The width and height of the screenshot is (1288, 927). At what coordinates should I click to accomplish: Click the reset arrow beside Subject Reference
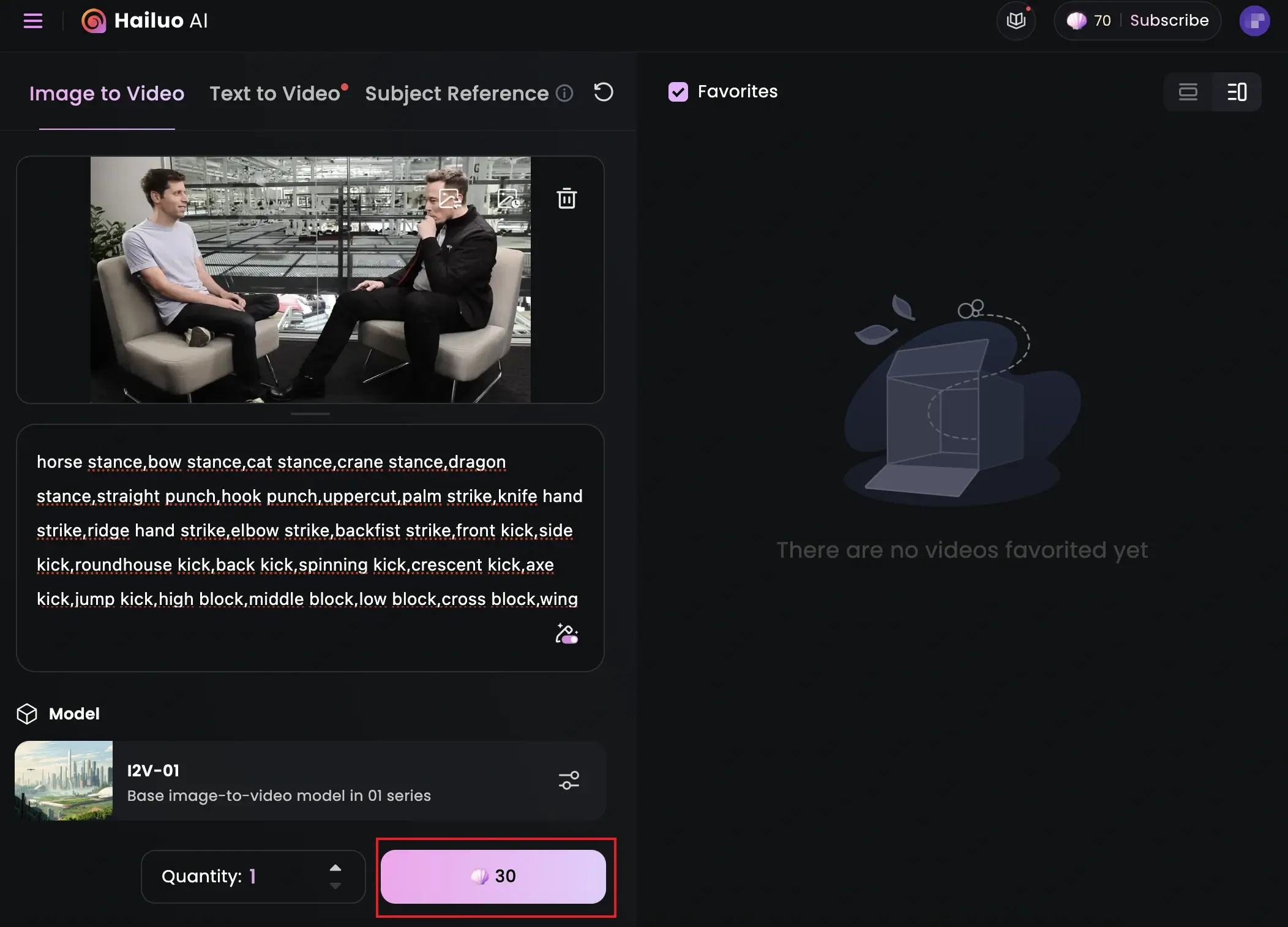tap(604, 92)
